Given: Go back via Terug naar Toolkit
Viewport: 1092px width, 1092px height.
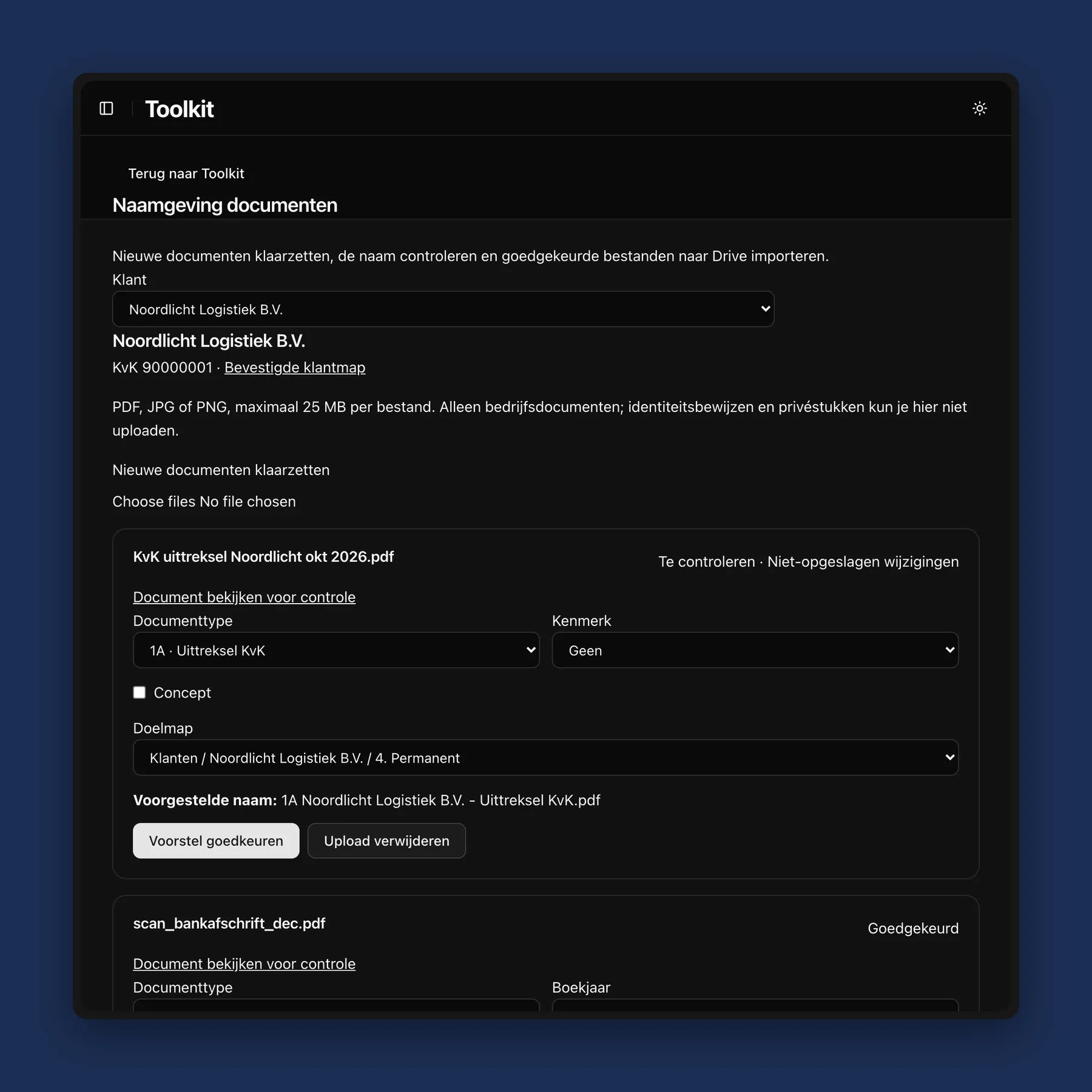Looking at the screenshot, I should [x=186, y=174].
